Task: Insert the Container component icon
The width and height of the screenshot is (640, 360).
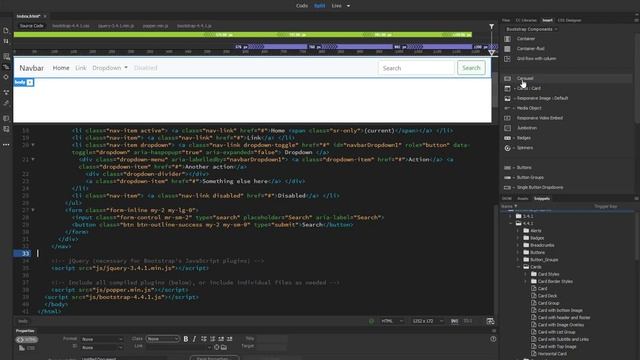Action: pos(507,39)
